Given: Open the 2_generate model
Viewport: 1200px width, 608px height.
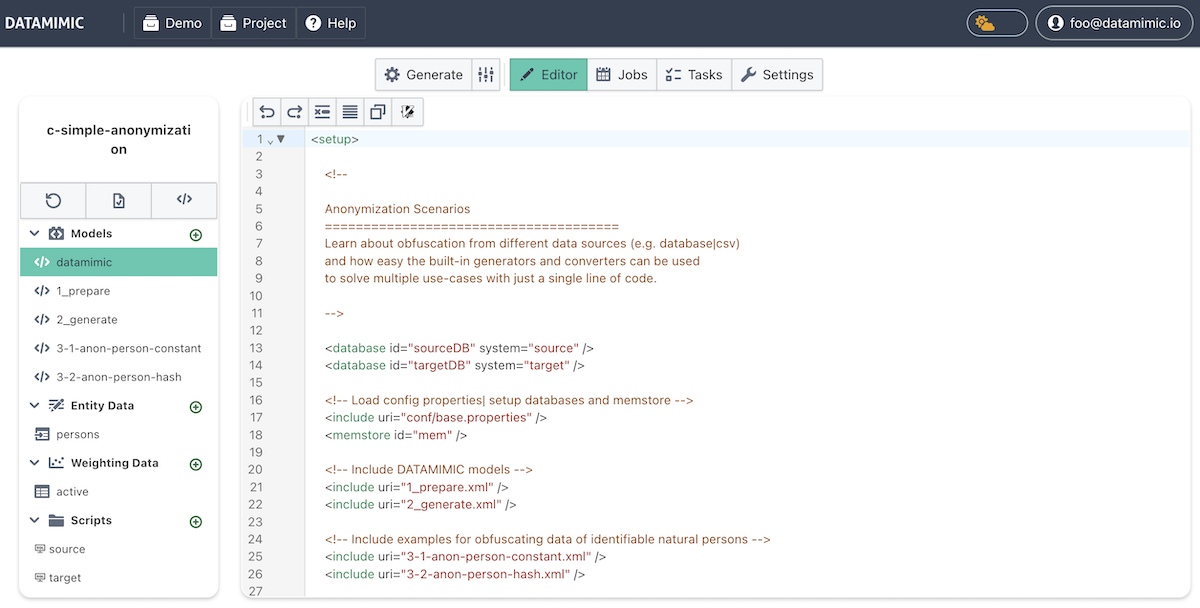Looking at the screenshot, I should (x=119, y=320).
